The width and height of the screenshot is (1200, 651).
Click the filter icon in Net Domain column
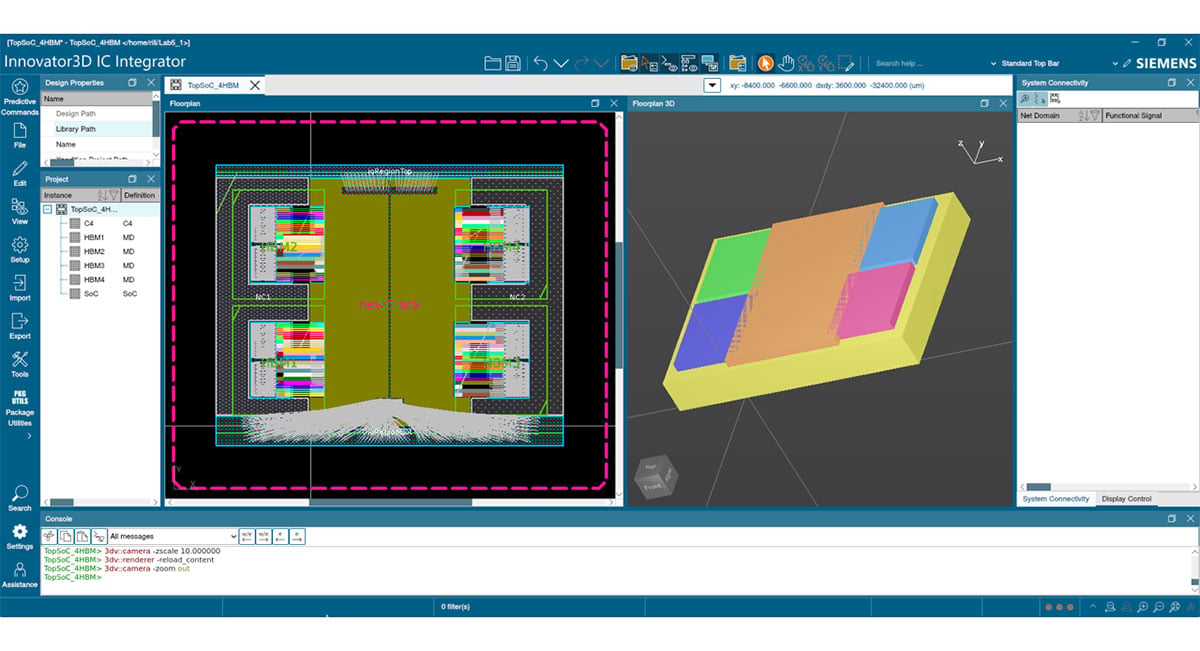[x=1094, y=116]
